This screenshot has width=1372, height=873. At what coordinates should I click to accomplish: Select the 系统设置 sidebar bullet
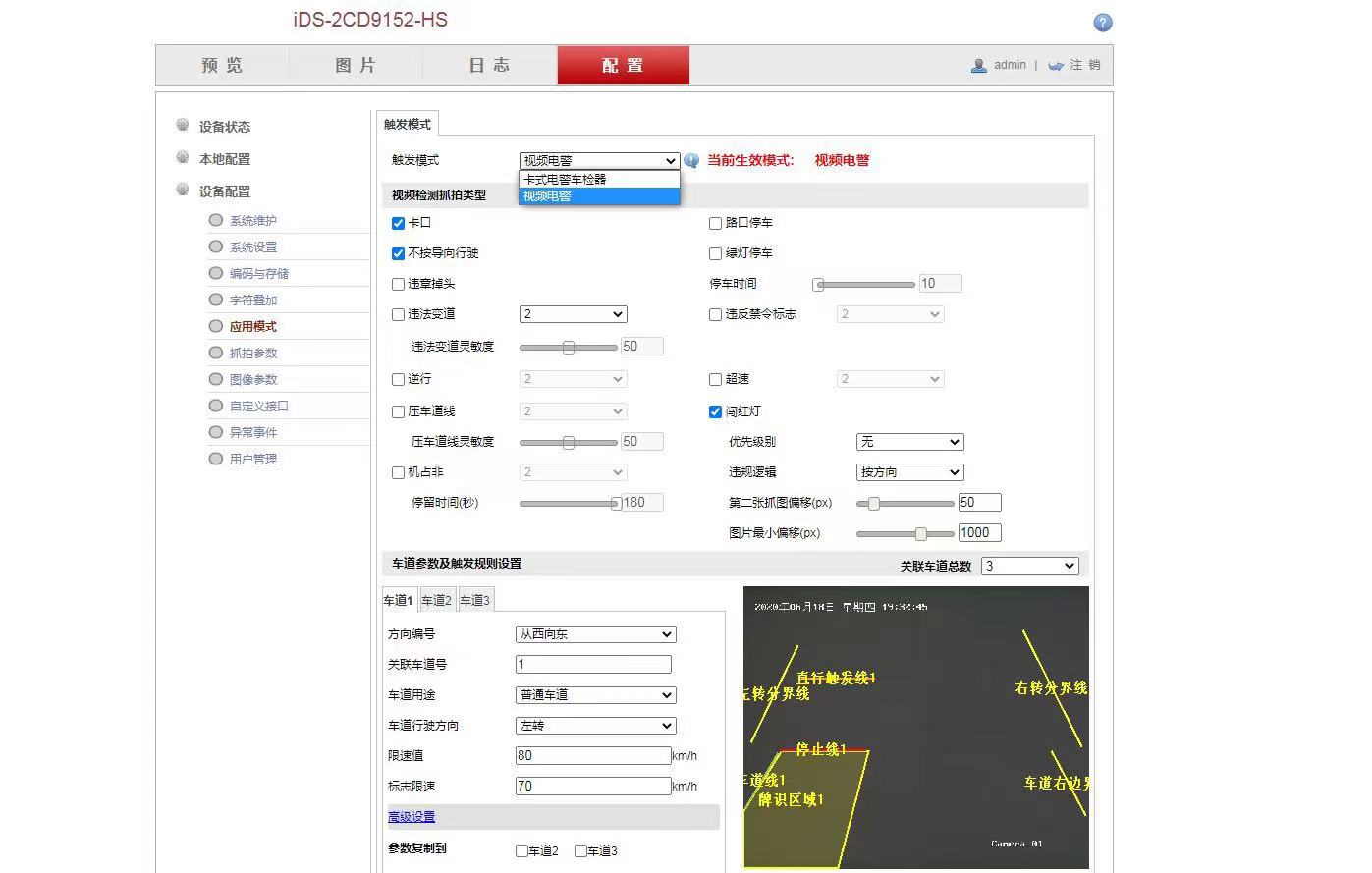tap(215, 246)
